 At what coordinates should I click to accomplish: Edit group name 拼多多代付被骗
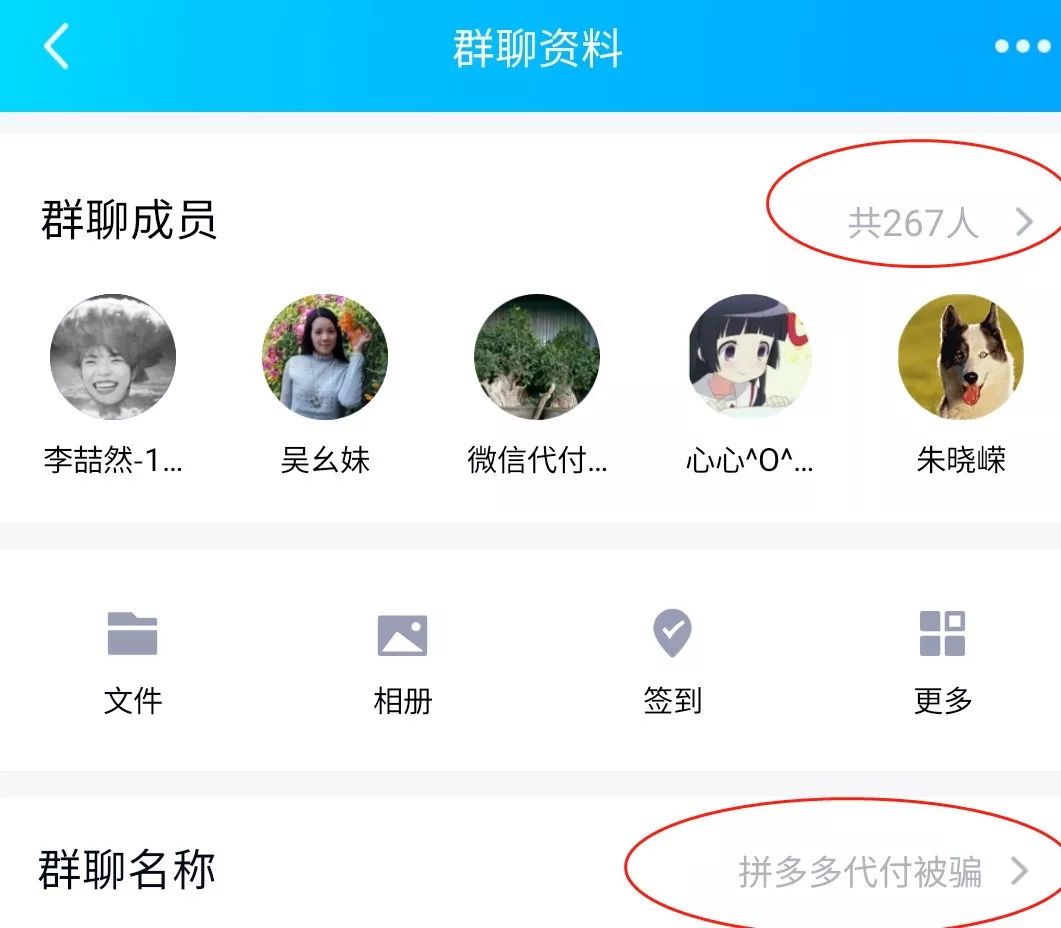coord(859,871)
